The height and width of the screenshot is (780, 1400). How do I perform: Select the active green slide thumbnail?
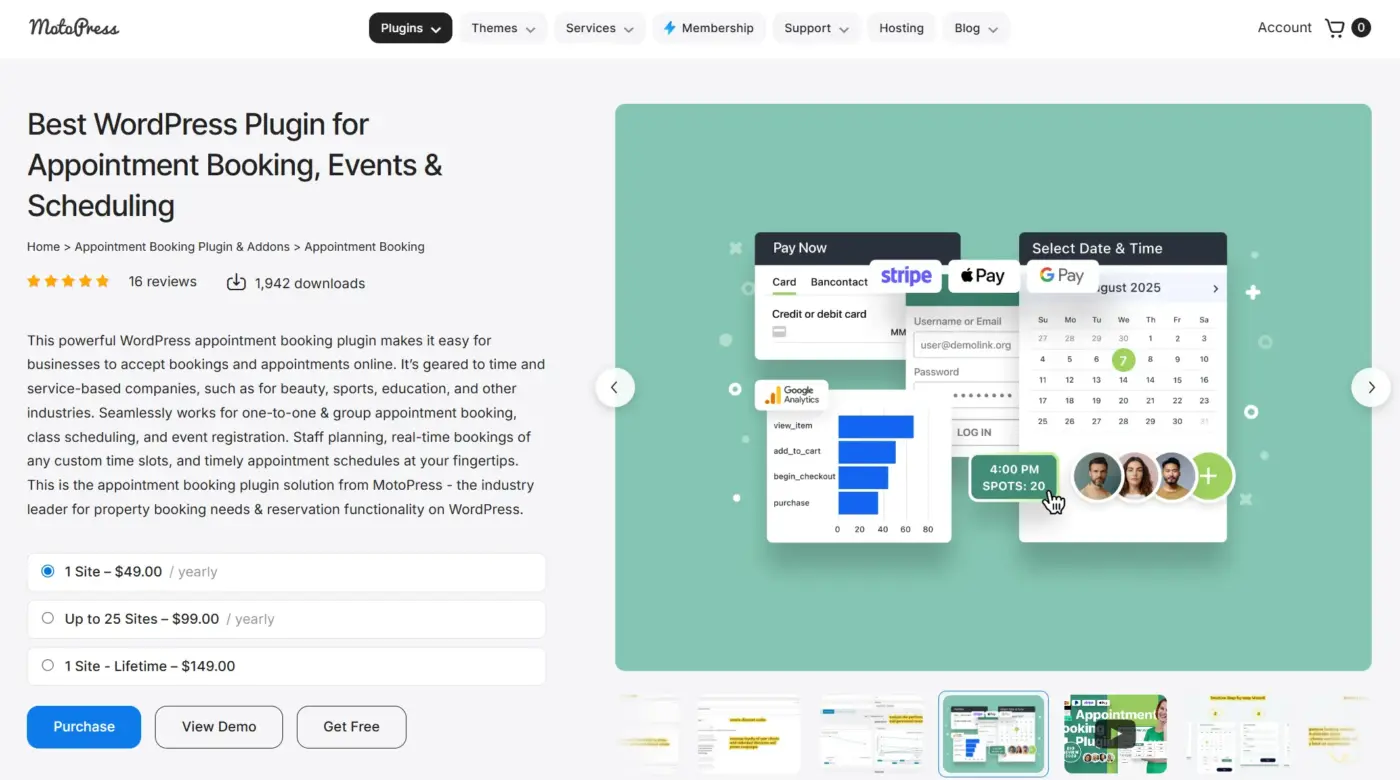[x=993, y=734]
